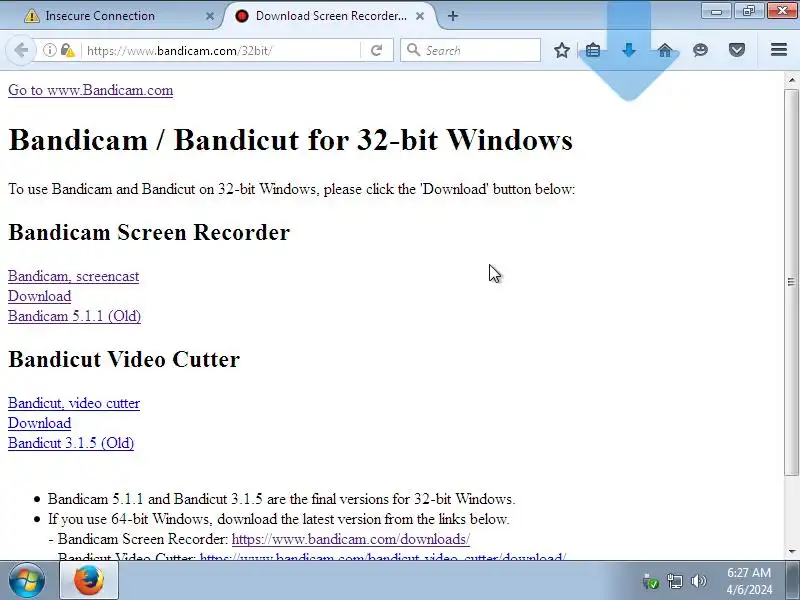Click the scrollbar up arrow
800x600 pixels.
[792, 80]
